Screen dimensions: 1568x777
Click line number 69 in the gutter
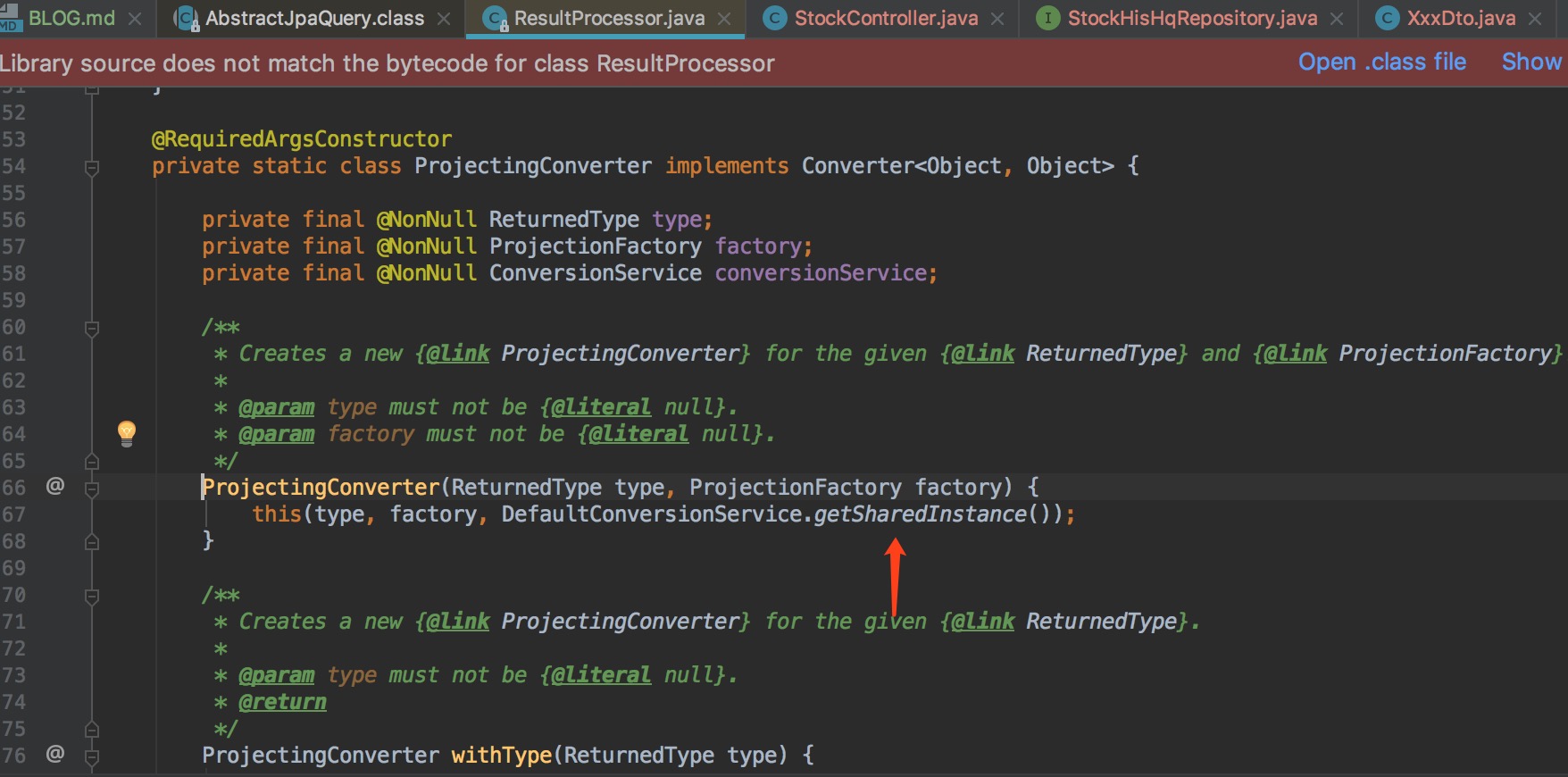point(13,568)
